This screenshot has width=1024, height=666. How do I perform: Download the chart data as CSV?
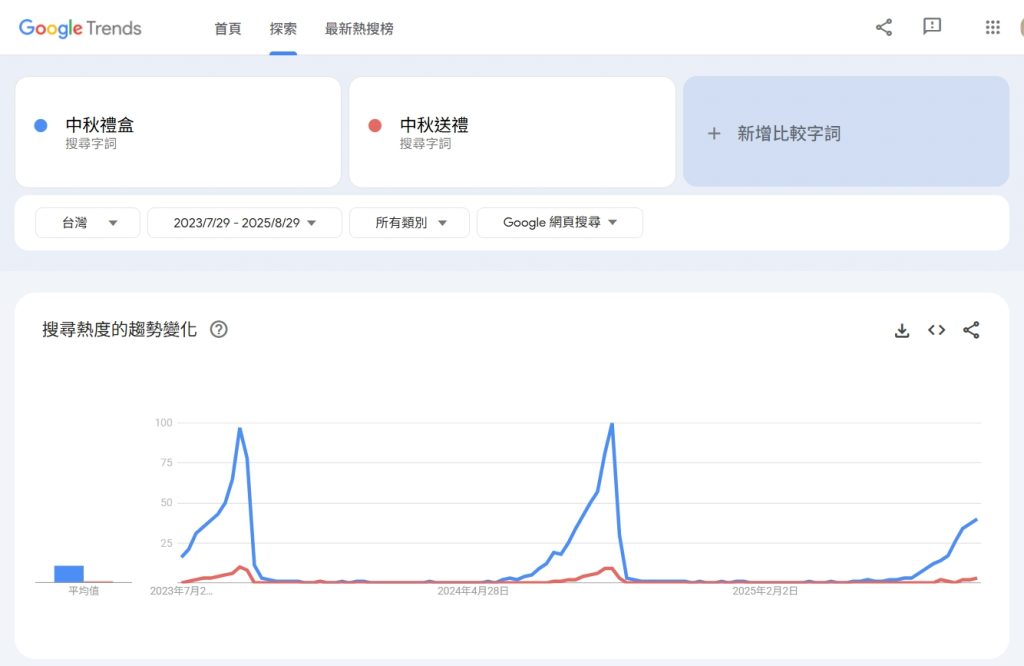point(902,330)
